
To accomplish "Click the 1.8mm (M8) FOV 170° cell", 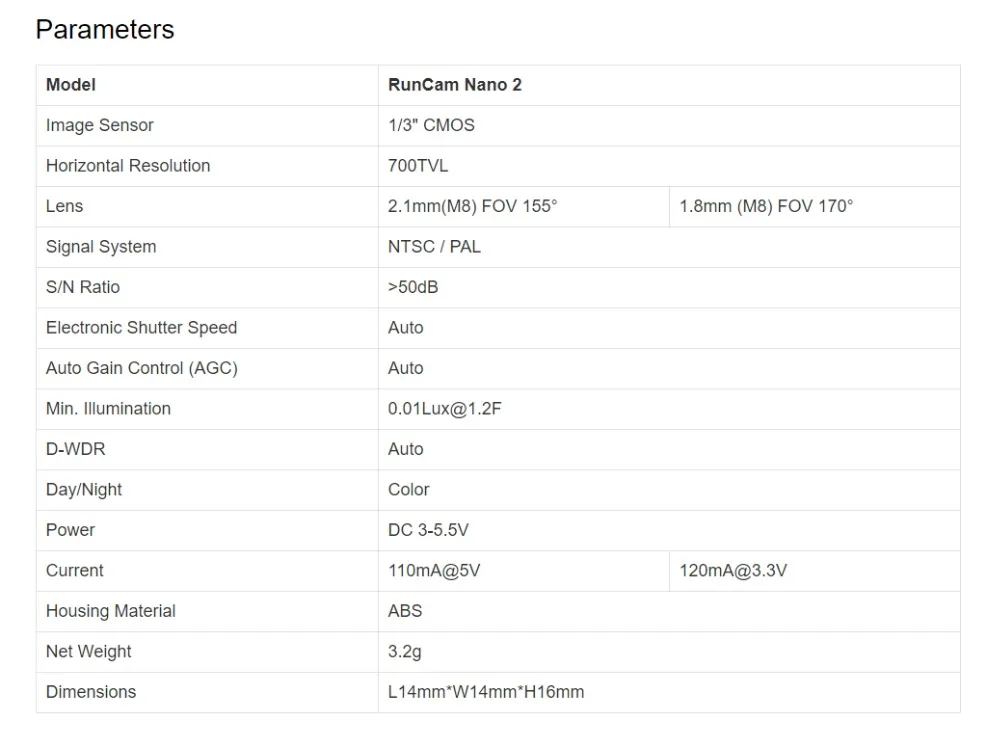I will [814, 207].
